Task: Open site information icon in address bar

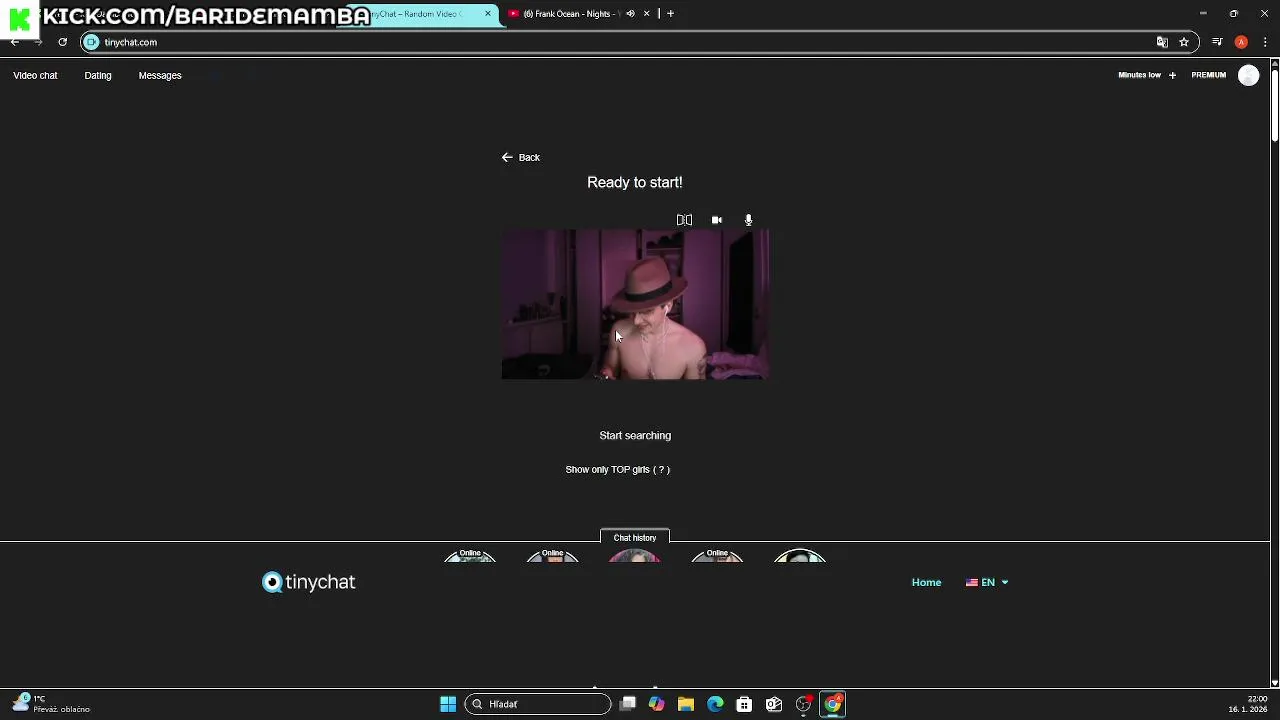Action: point(91,42)
